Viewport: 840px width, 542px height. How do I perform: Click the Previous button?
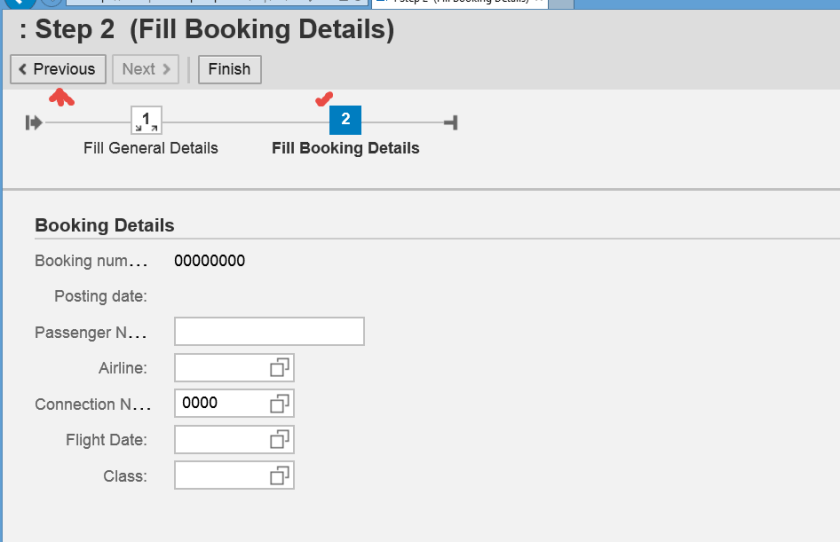[58, 69]
